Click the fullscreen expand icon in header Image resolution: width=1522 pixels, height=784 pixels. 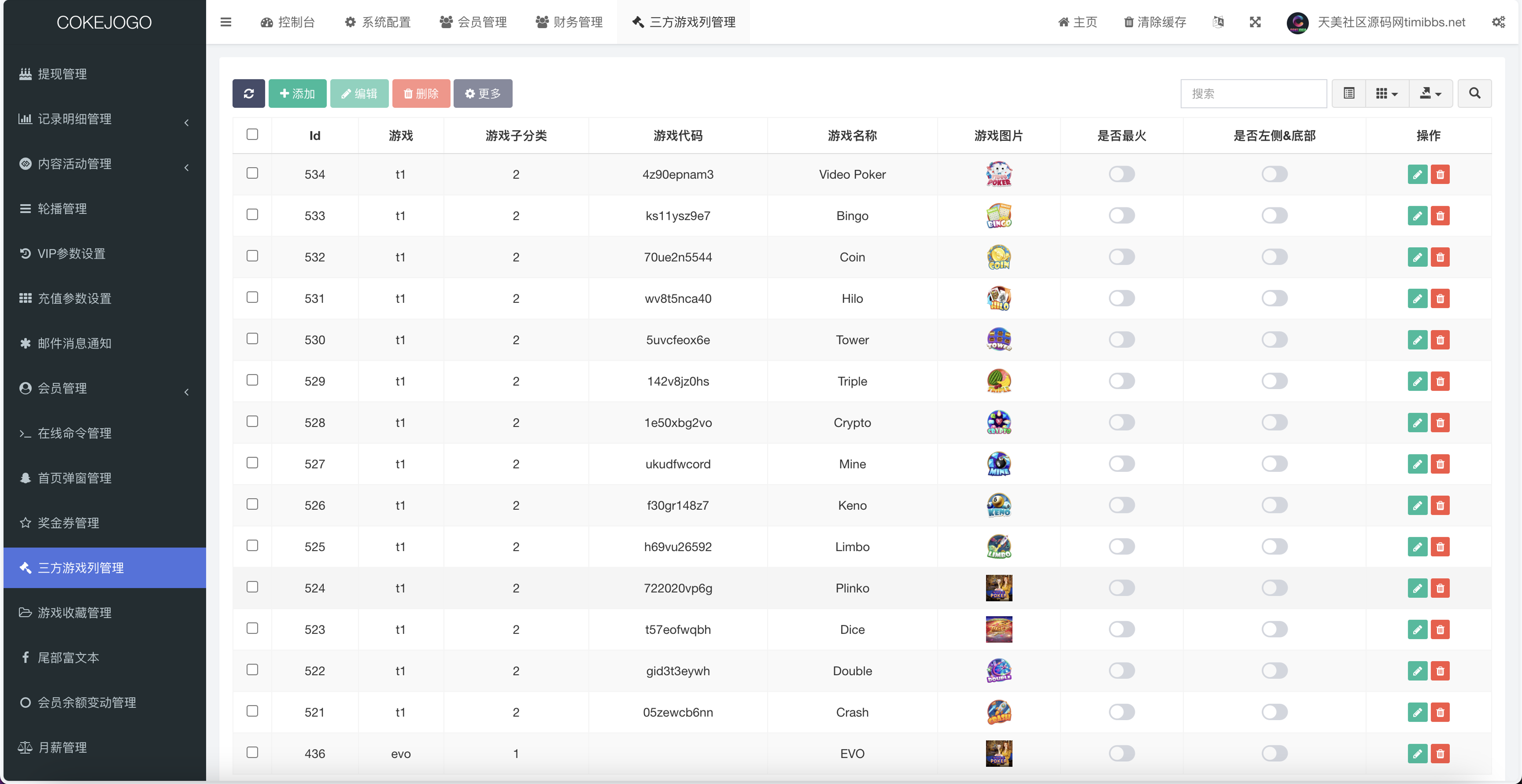coord(1255,22)
